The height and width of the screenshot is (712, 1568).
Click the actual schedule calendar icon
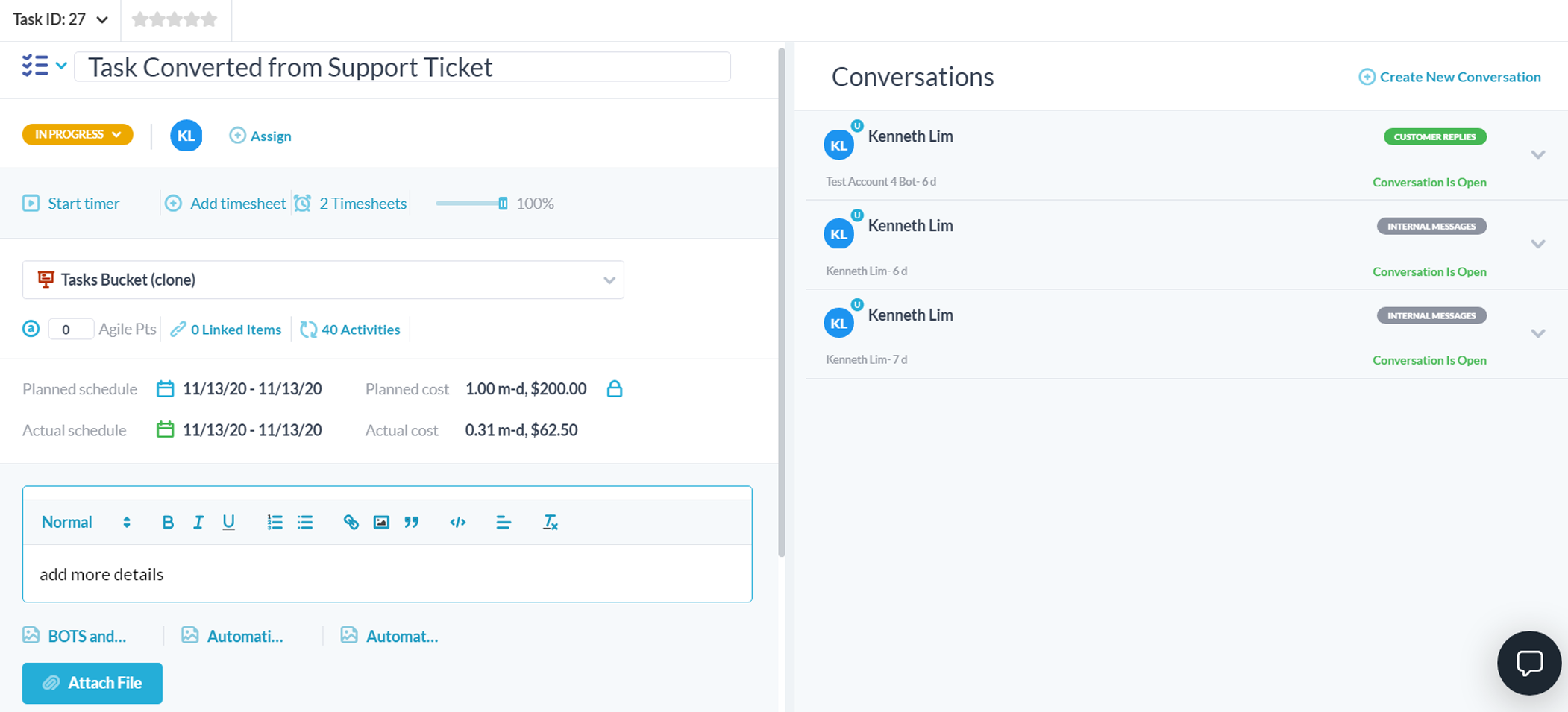[x=165, y=429]
